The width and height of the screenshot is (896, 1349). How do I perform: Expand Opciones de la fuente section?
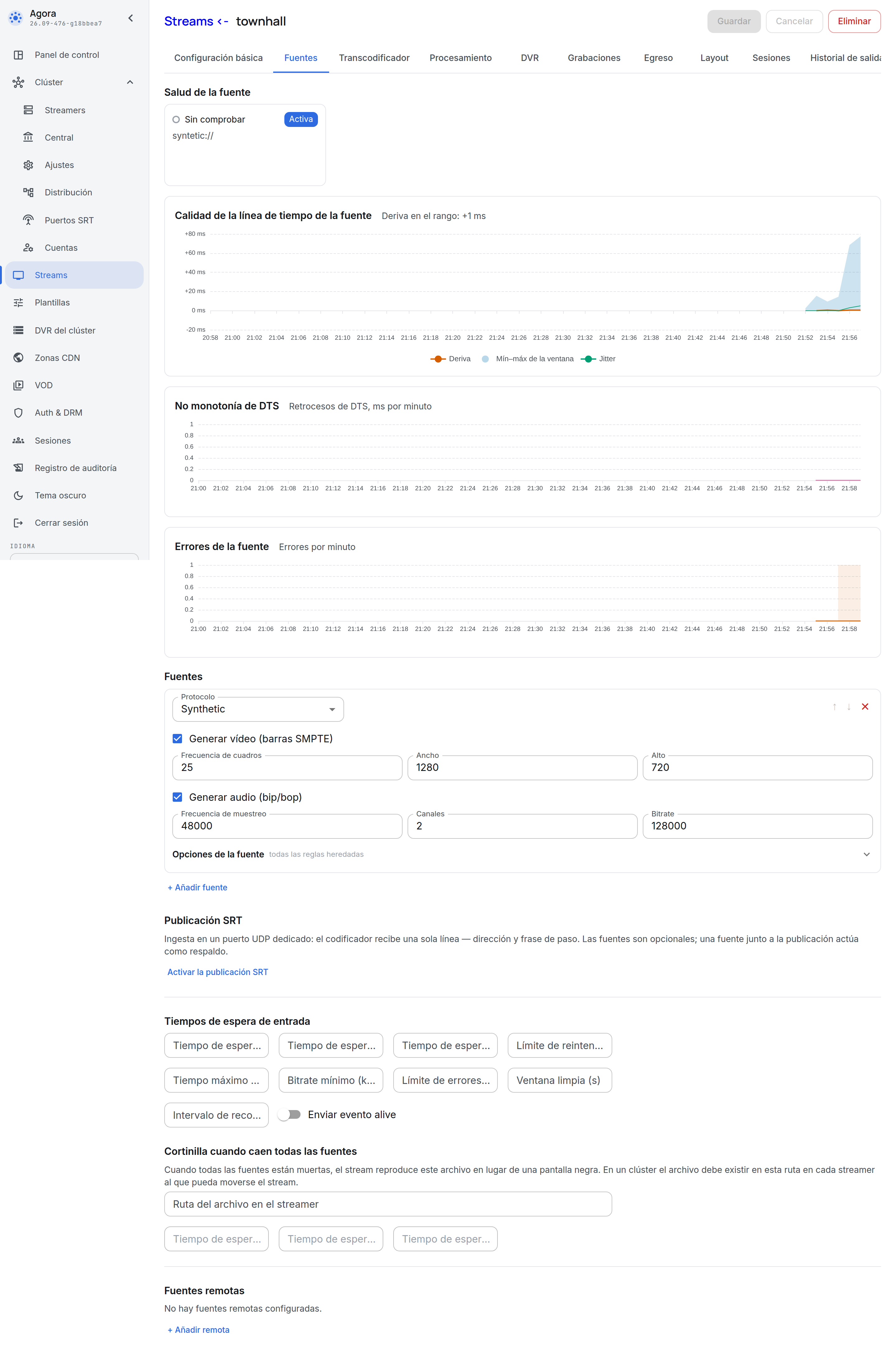[x=522, y=854]
